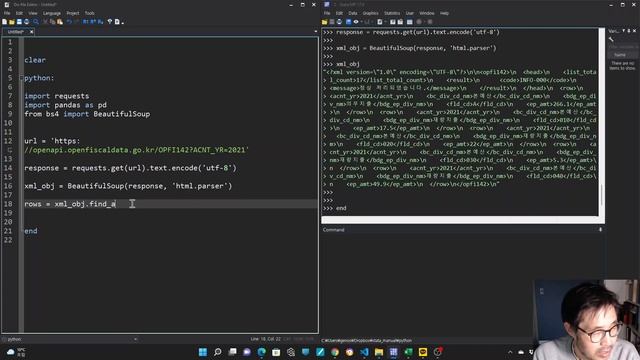Click the Line/Col indicator in status bar

265,339
